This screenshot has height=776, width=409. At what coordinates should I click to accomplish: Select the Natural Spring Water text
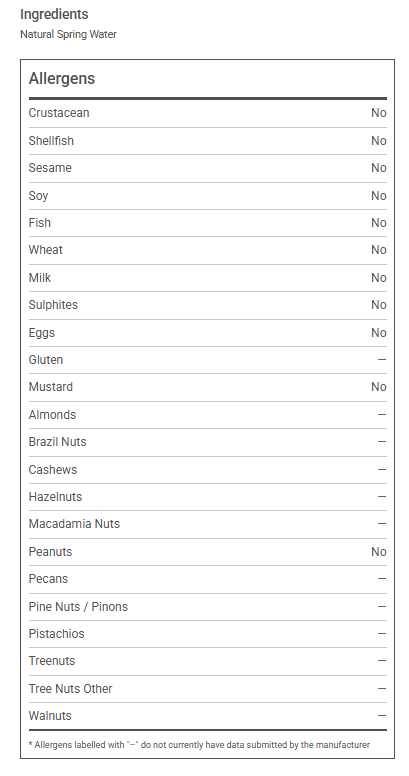68,35
